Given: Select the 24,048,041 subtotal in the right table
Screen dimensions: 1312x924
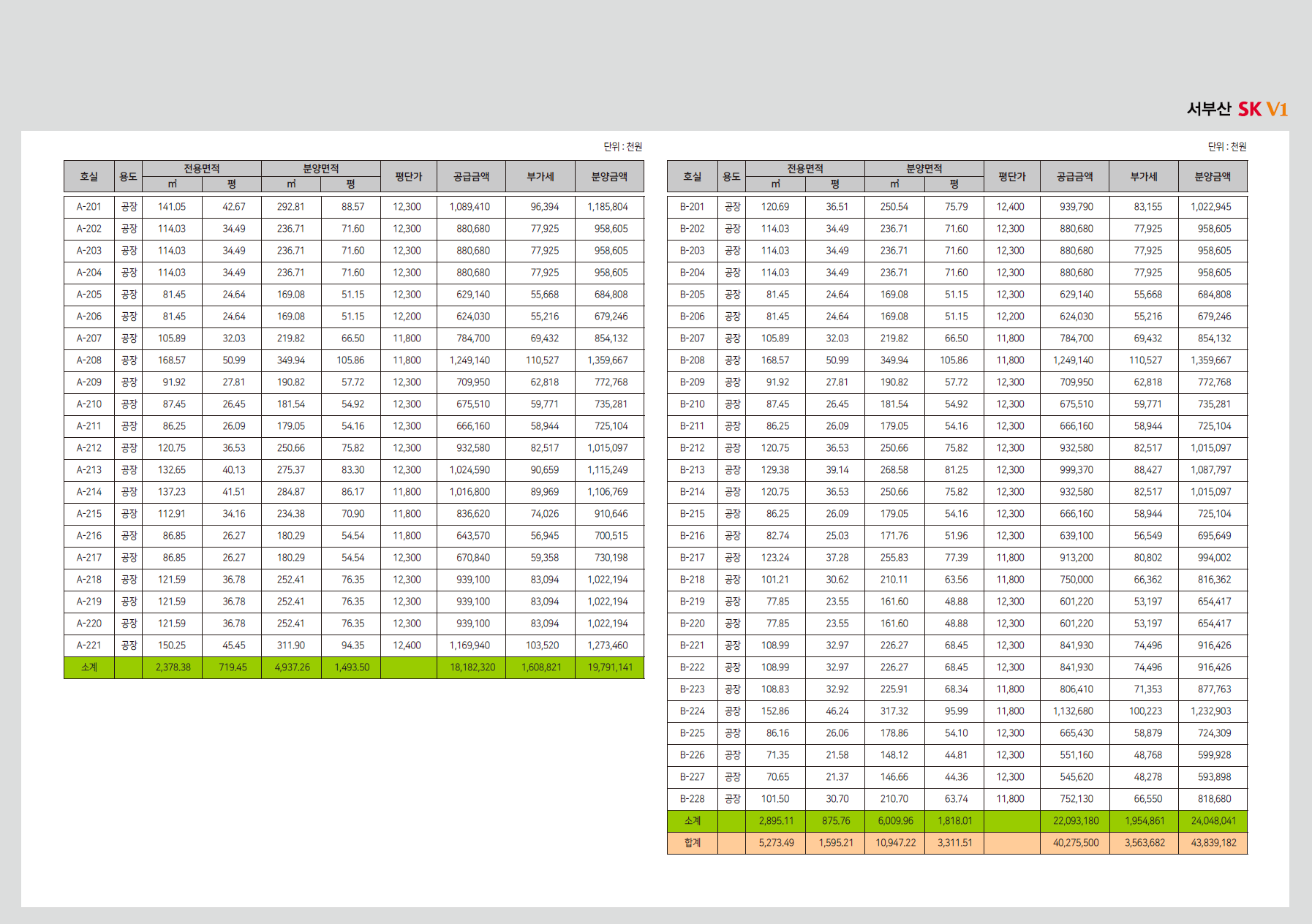Looking at the screenshot, I should 1213,821.
